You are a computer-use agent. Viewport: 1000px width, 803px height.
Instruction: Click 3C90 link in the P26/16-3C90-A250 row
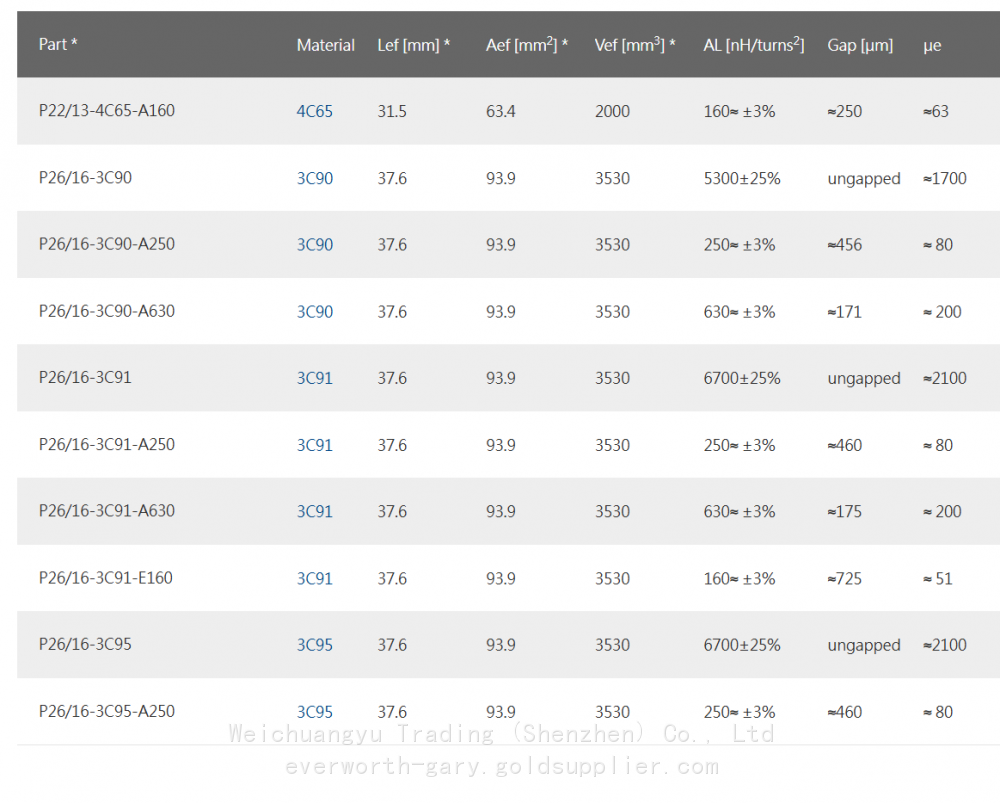314,245
